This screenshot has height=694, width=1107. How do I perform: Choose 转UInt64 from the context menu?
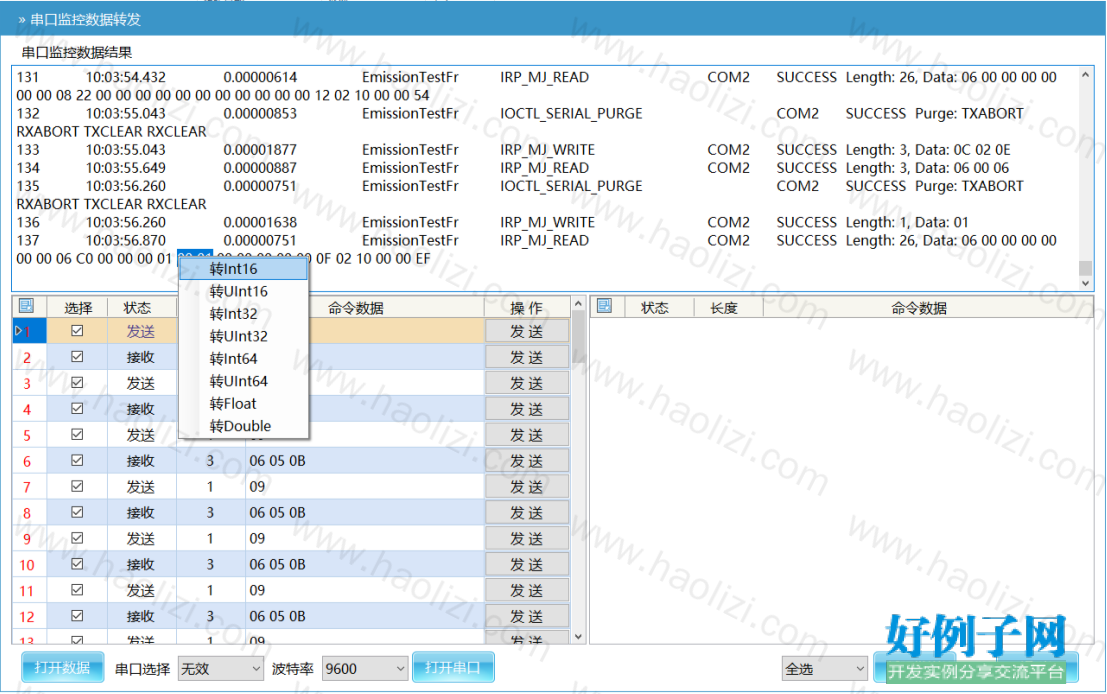click(x=244, y=381)
